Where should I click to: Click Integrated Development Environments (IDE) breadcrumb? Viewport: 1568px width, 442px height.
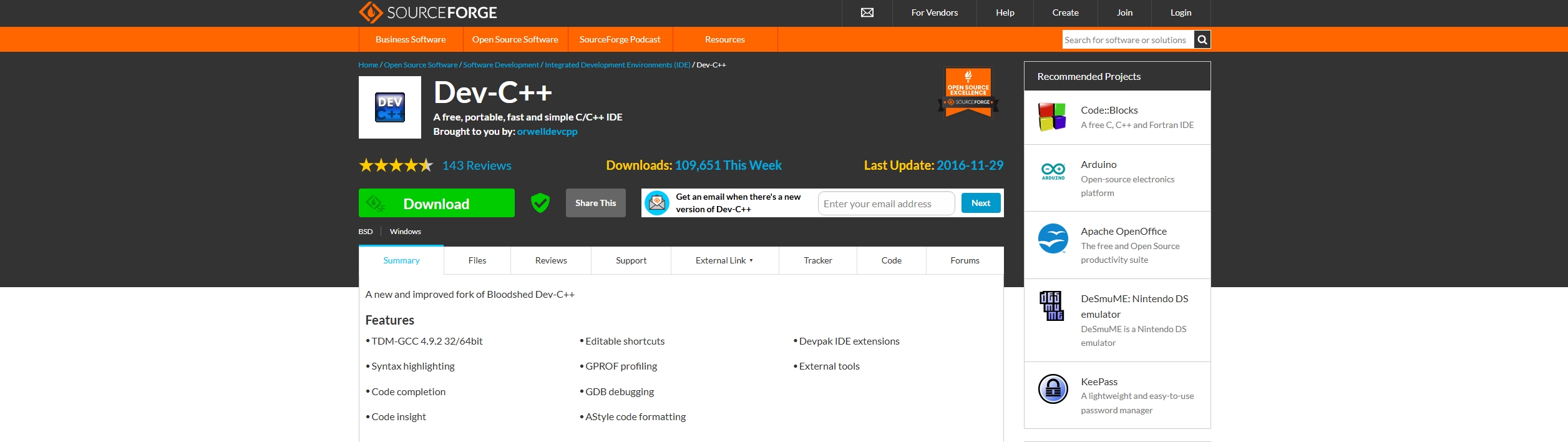click(618, 65)
